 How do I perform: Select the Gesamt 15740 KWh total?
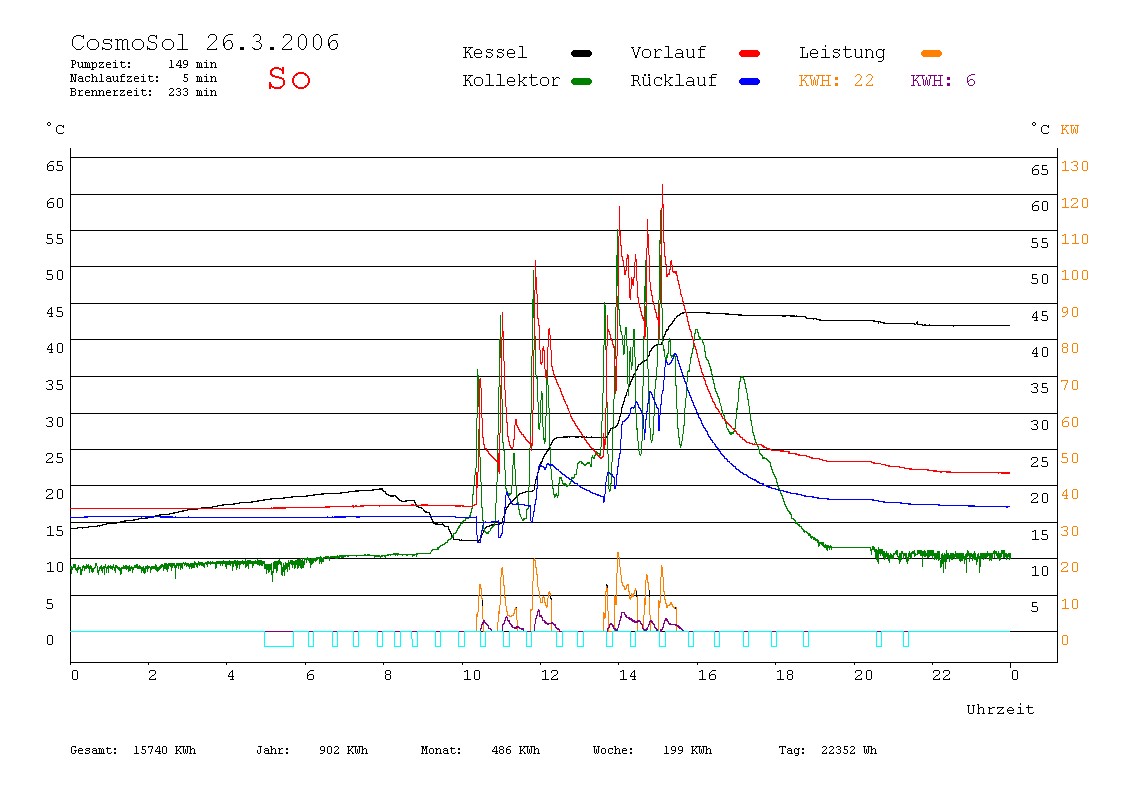pyautogui.click(x=133, y=750)
